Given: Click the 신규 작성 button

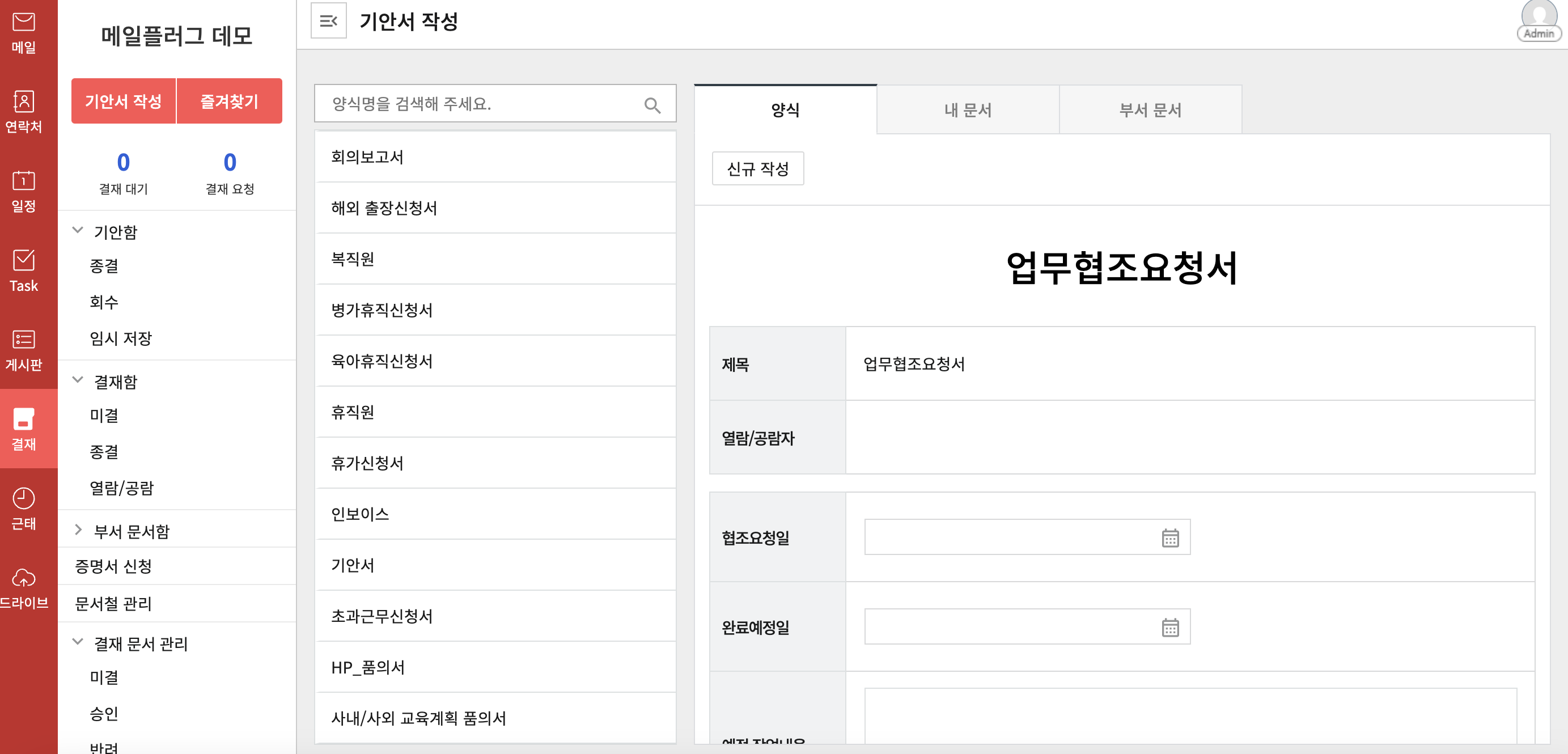Looking at the screenshot, I should 757,168.
